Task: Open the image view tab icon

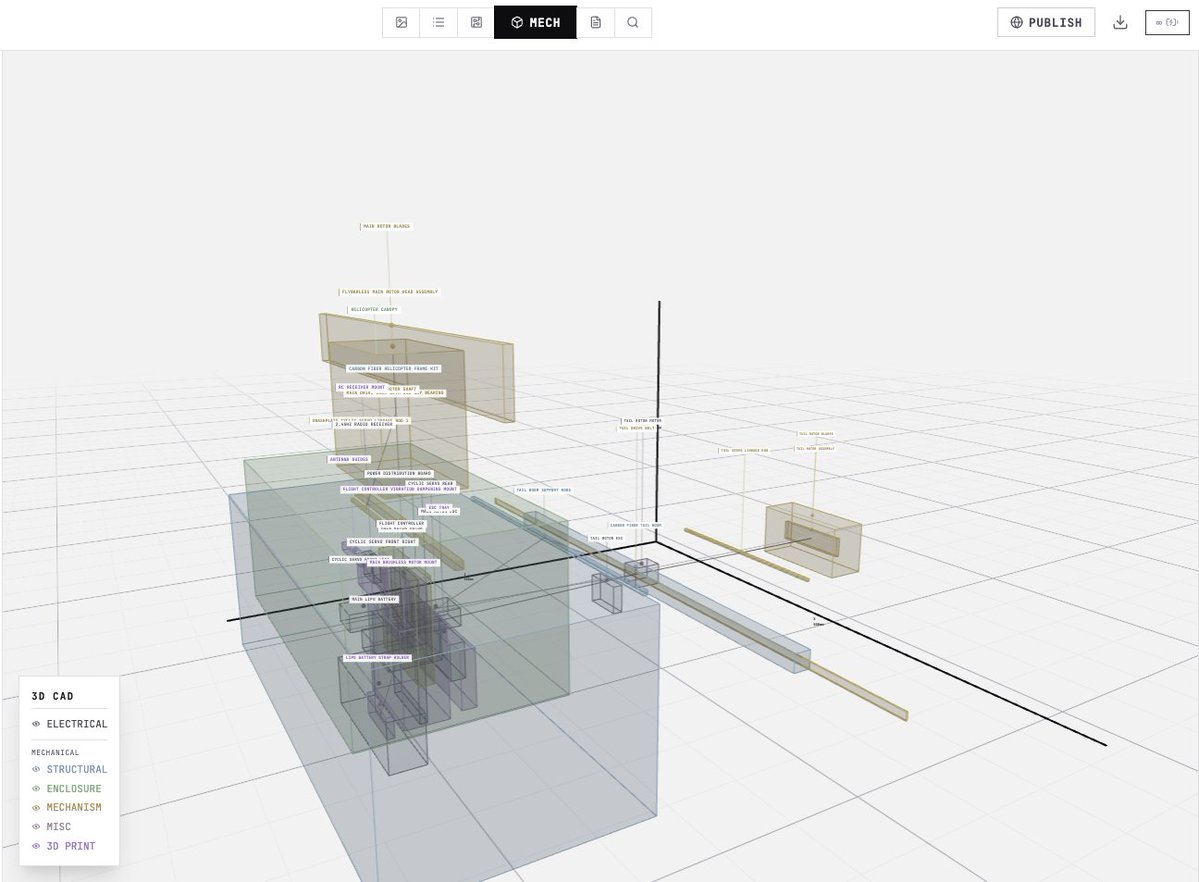Action: click(x=401, y=23)
